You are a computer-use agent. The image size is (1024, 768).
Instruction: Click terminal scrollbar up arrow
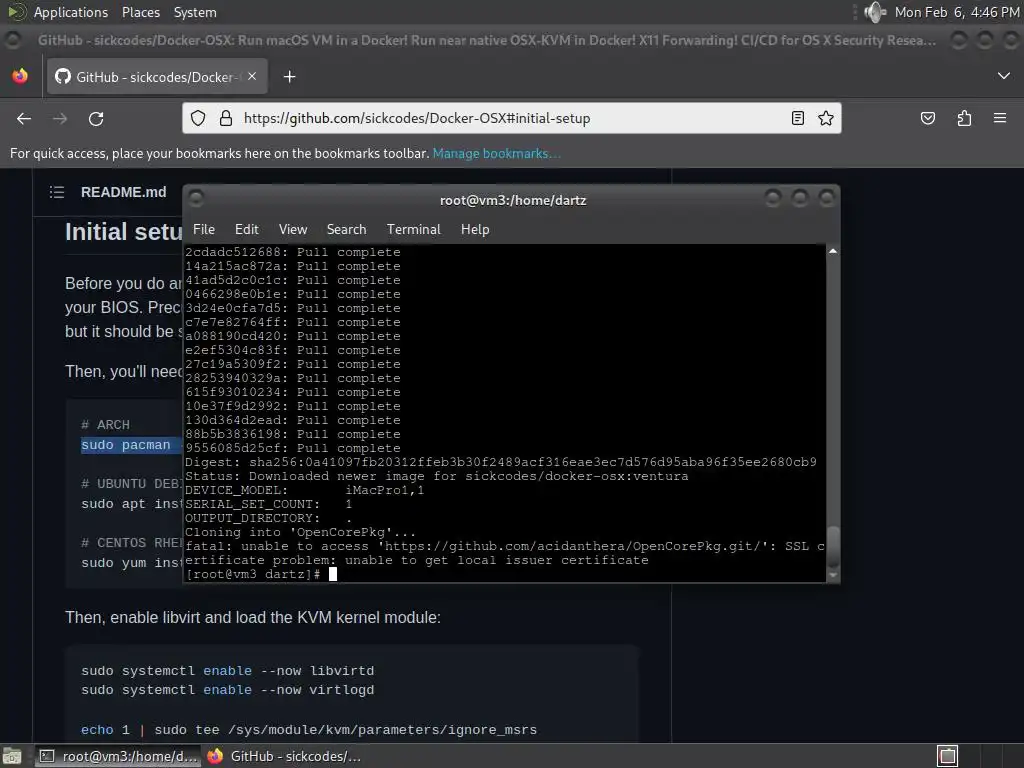[x=833, y=251]
